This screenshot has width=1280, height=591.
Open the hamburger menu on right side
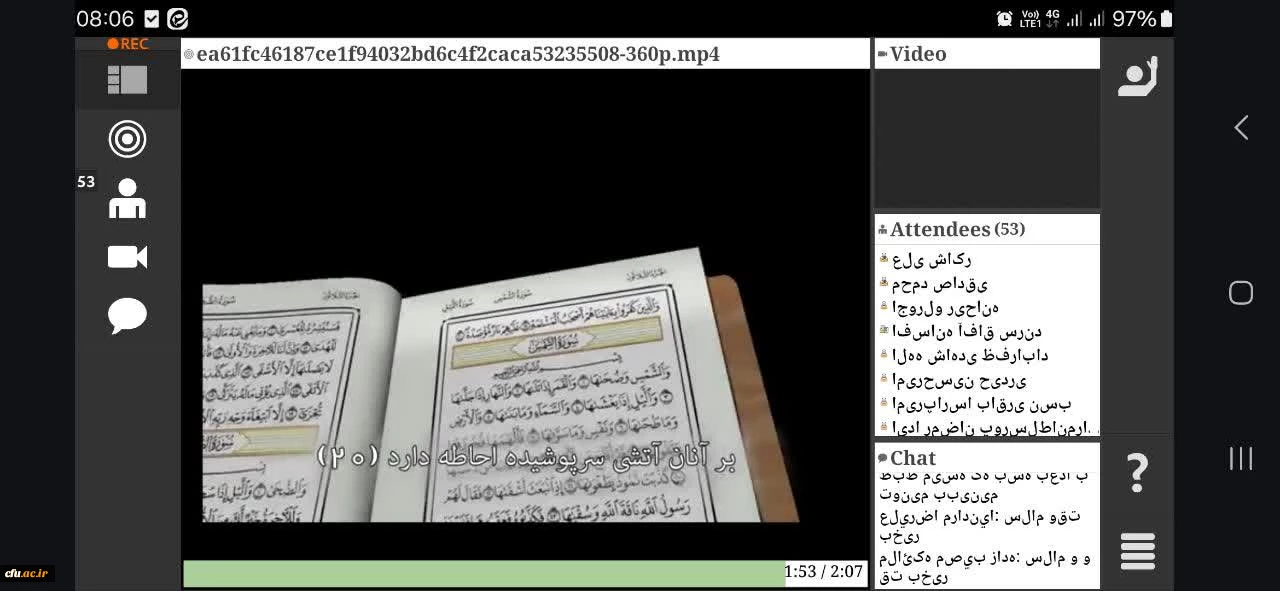pos(1137,551)
